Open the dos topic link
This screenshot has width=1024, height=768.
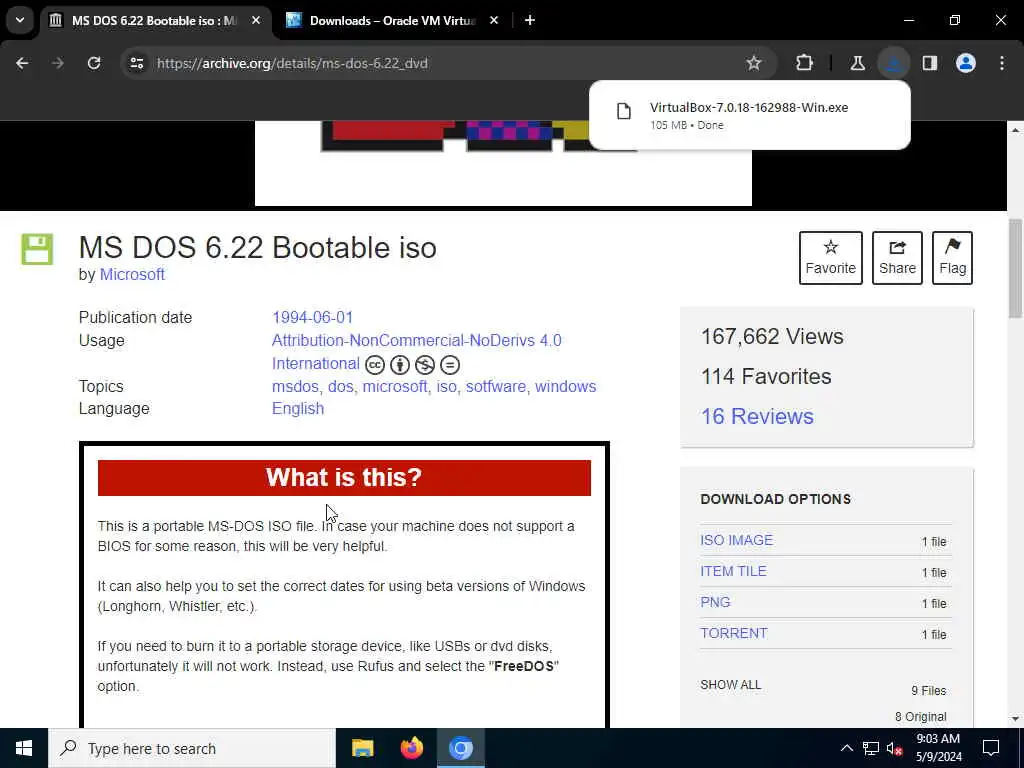pos(340,386)
